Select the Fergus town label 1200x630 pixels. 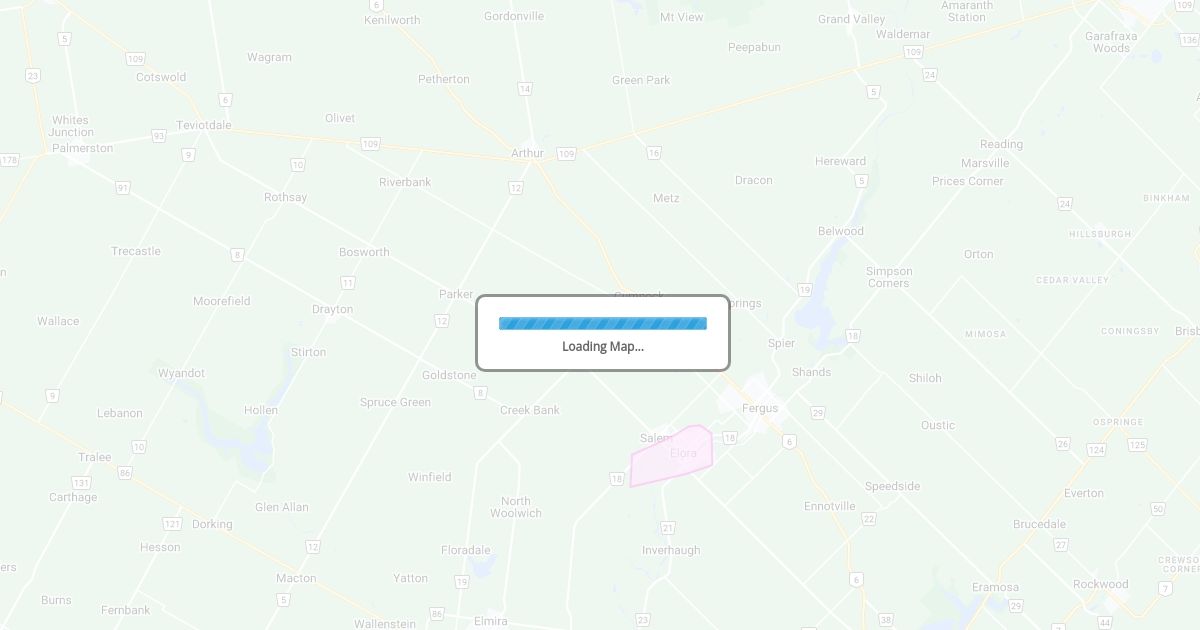click(x=760, y=408)
